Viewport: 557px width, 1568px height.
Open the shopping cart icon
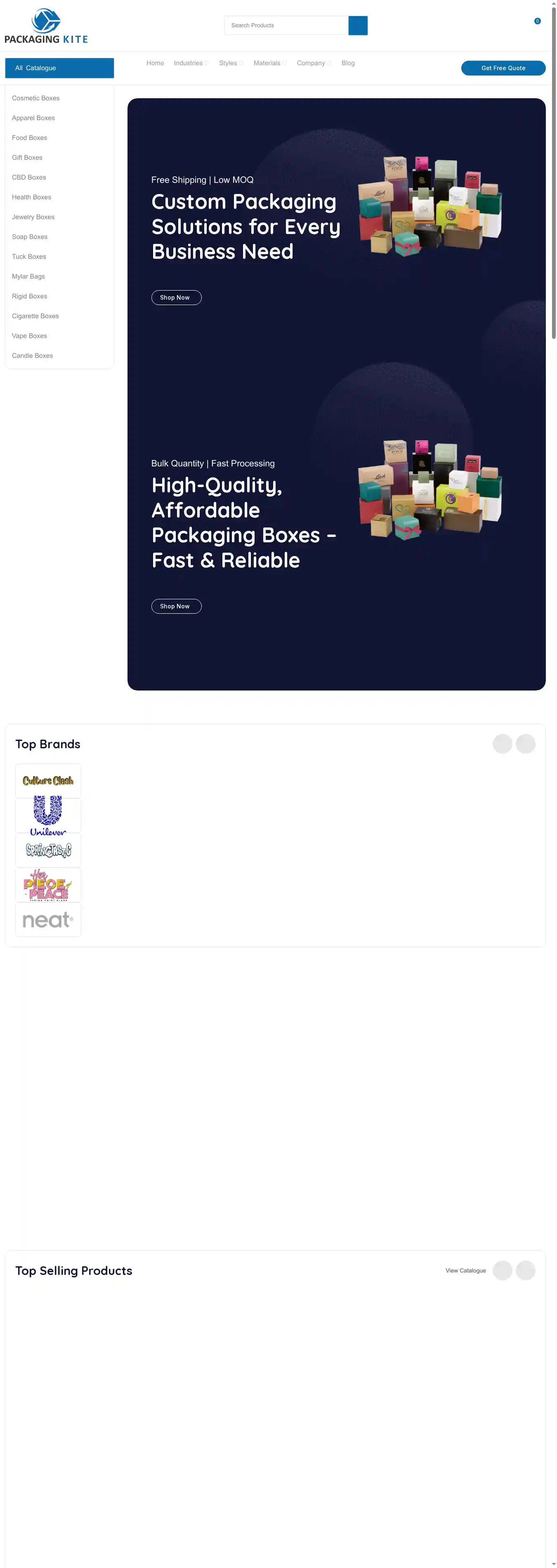[x=537, y=21]
